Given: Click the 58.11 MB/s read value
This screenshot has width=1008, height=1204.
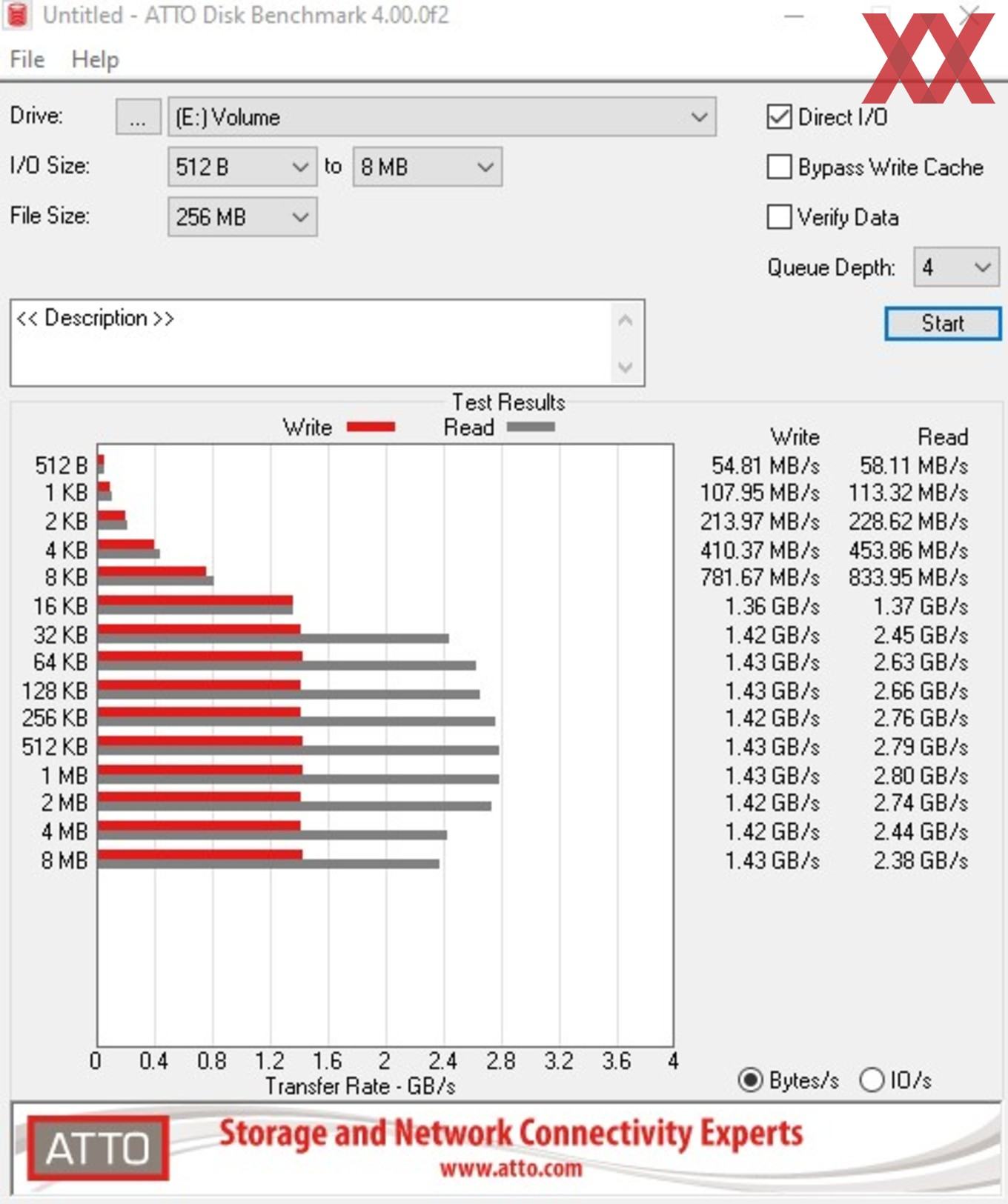Looking at the screenshot, I should [x=914, y=465].
